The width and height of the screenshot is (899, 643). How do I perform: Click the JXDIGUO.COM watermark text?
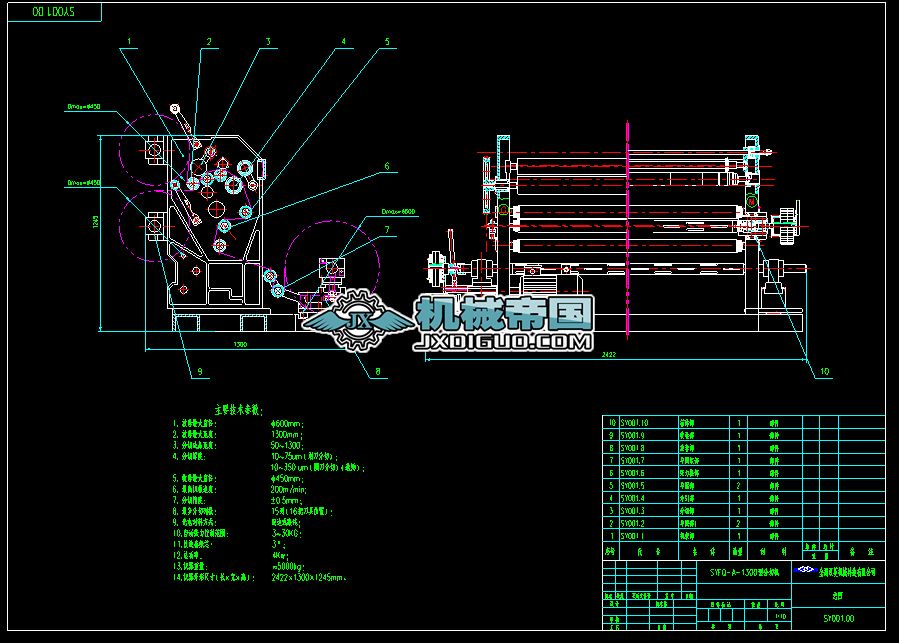(x=505, y=342)
